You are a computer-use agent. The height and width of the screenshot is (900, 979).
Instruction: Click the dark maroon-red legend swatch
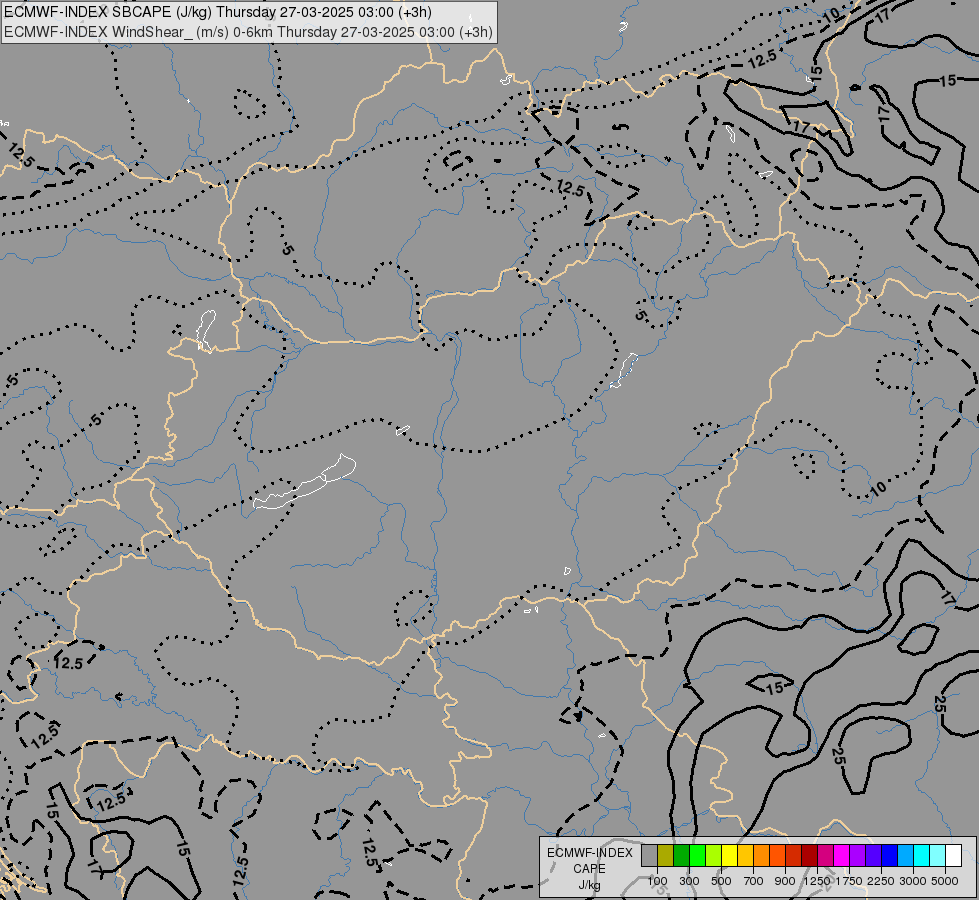(809, 855)
